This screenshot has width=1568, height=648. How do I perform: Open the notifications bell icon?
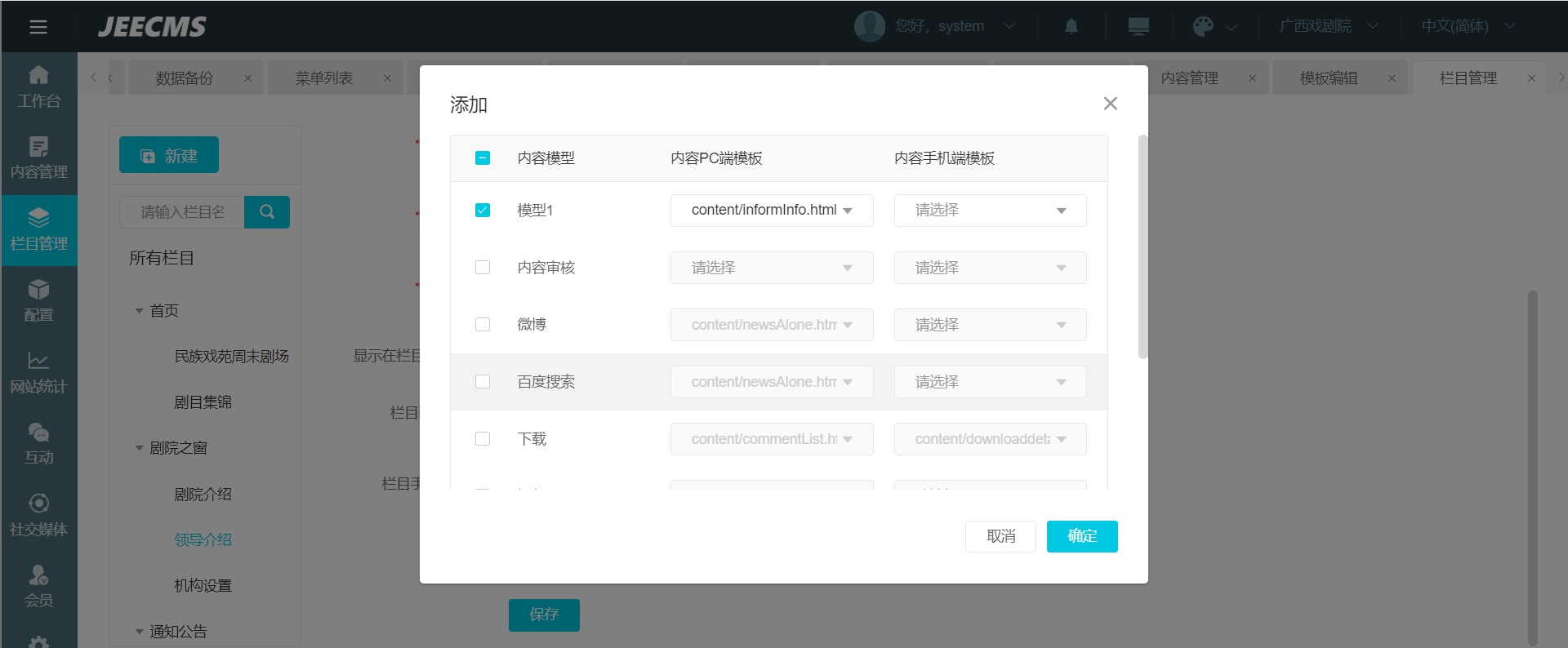pyautogui.click(x=1071, y=26)
